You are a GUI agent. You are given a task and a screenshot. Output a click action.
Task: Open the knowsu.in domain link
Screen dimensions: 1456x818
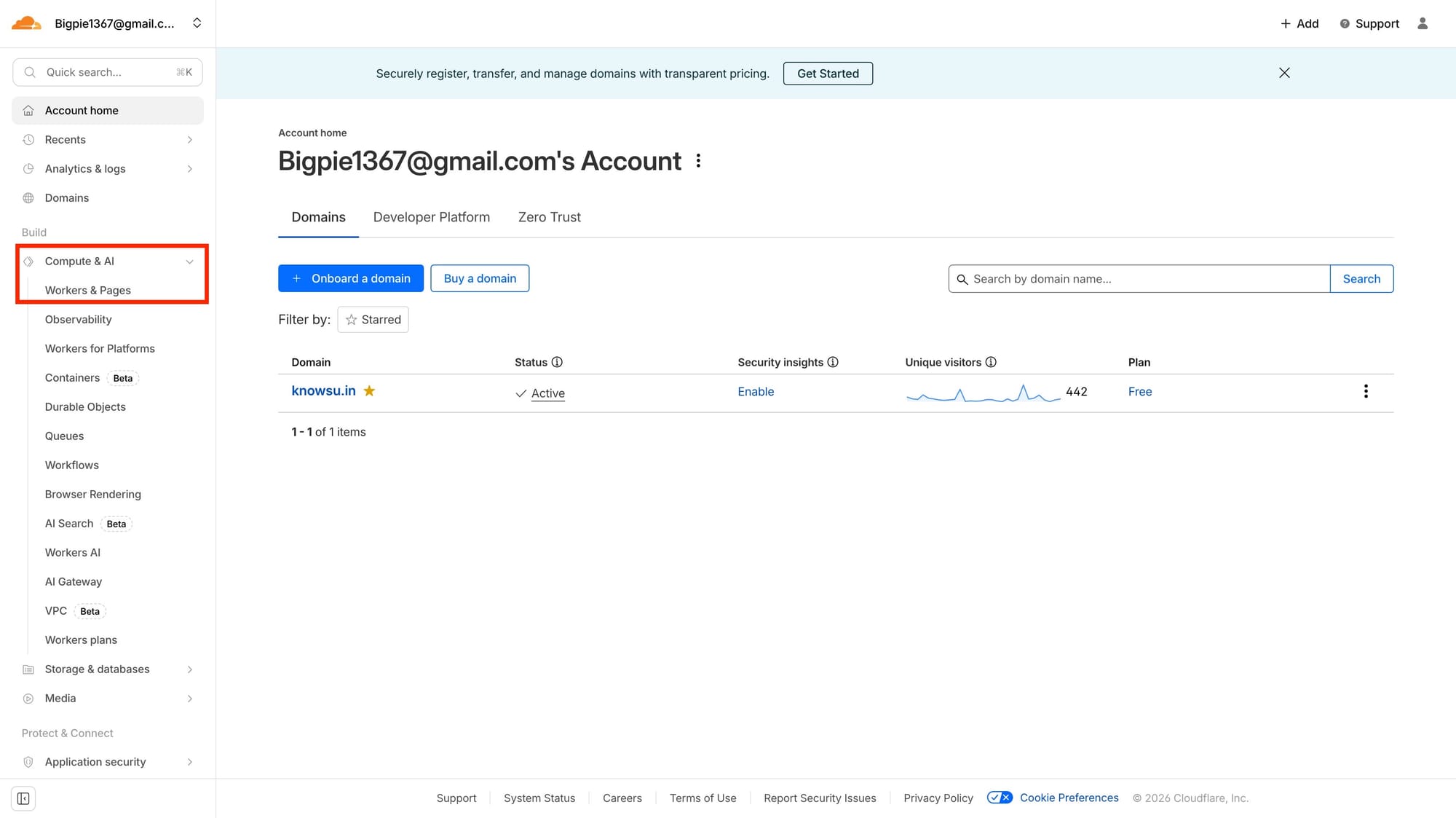323,391
